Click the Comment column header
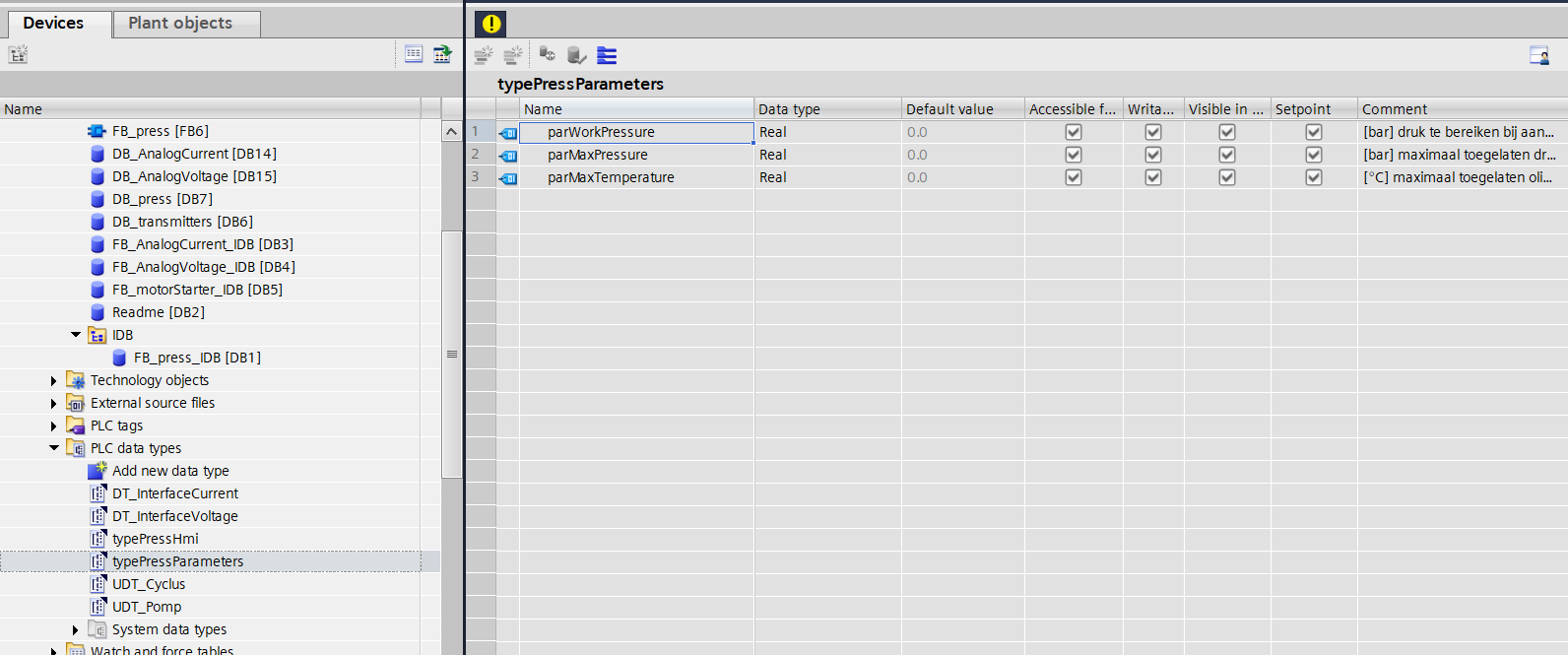 tap(1463, 109)
